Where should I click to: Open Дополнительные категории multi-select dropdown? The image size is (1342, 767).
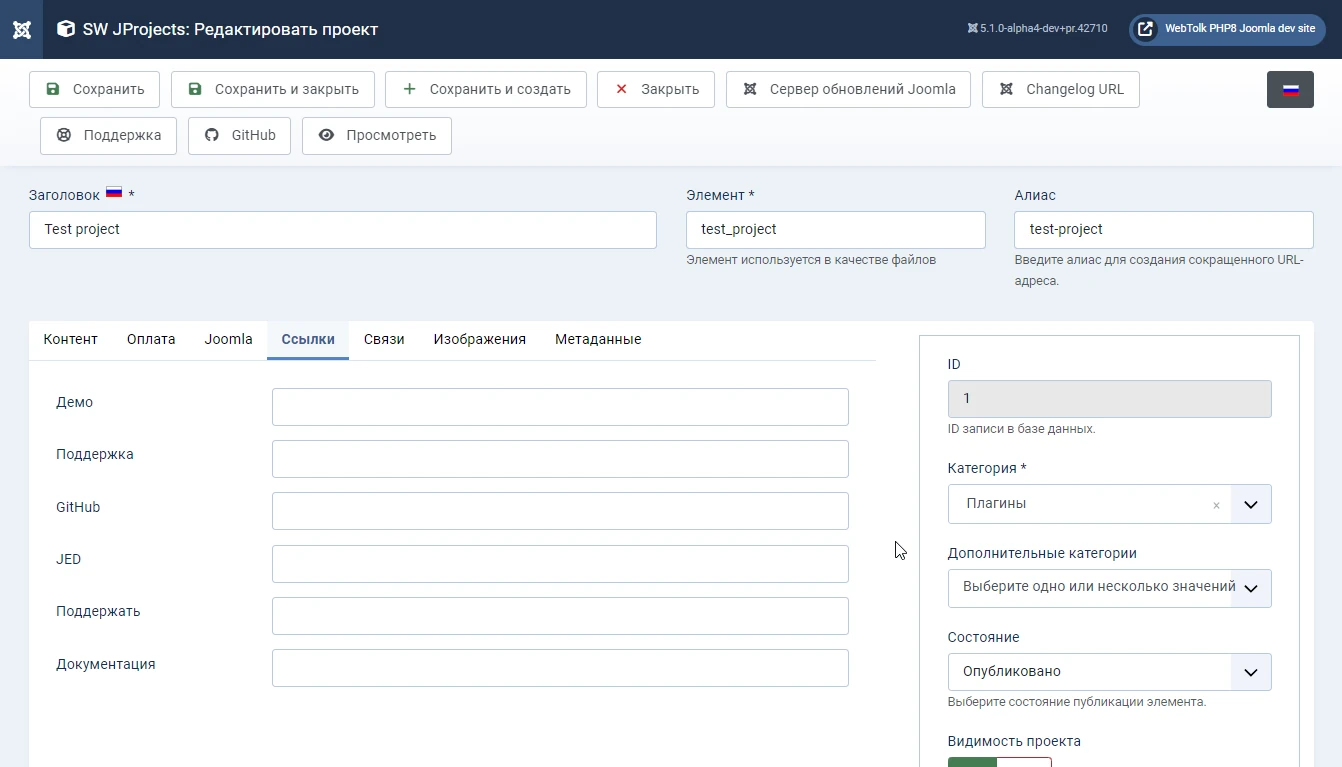point(1110,588)
